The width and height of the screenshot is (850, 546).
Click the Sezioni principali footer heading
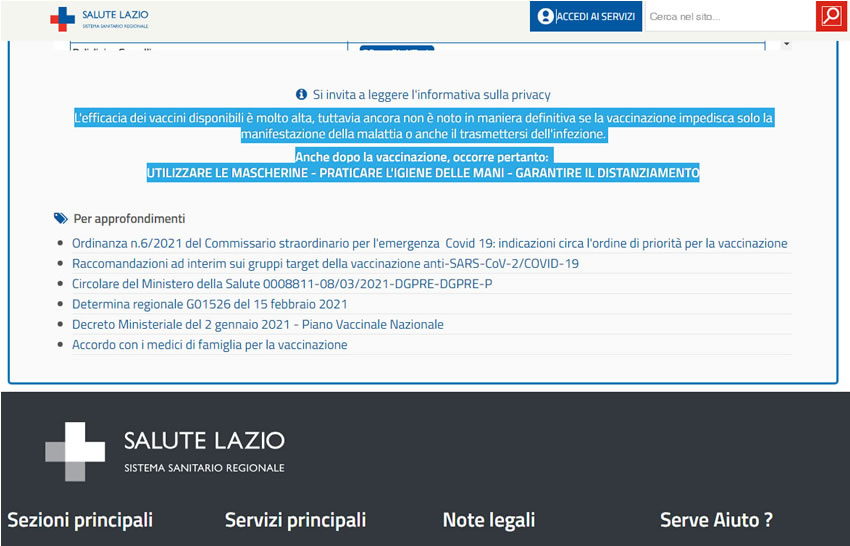coord(80,520)
